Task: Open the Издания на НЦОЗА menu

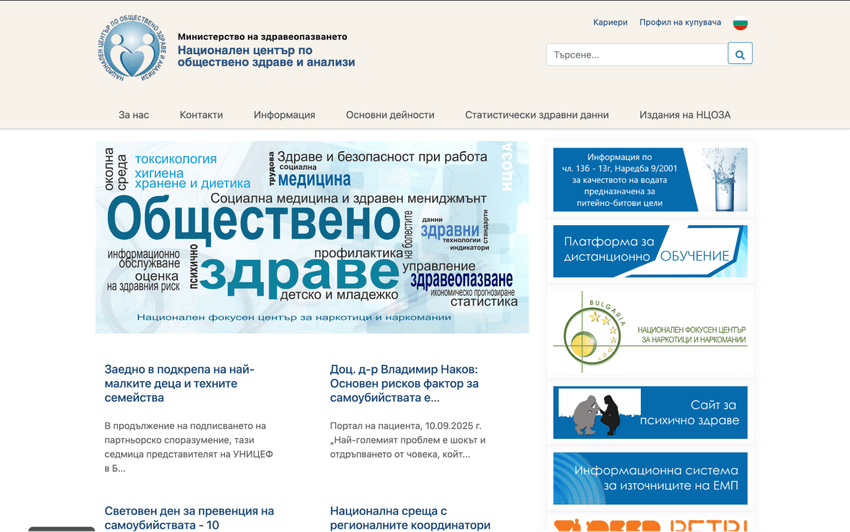Action: click(685, 115)
